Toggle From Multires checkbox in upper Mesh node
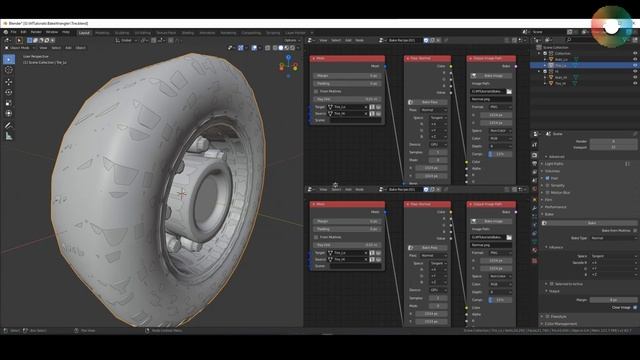640x360 pixels. [316, 91]
